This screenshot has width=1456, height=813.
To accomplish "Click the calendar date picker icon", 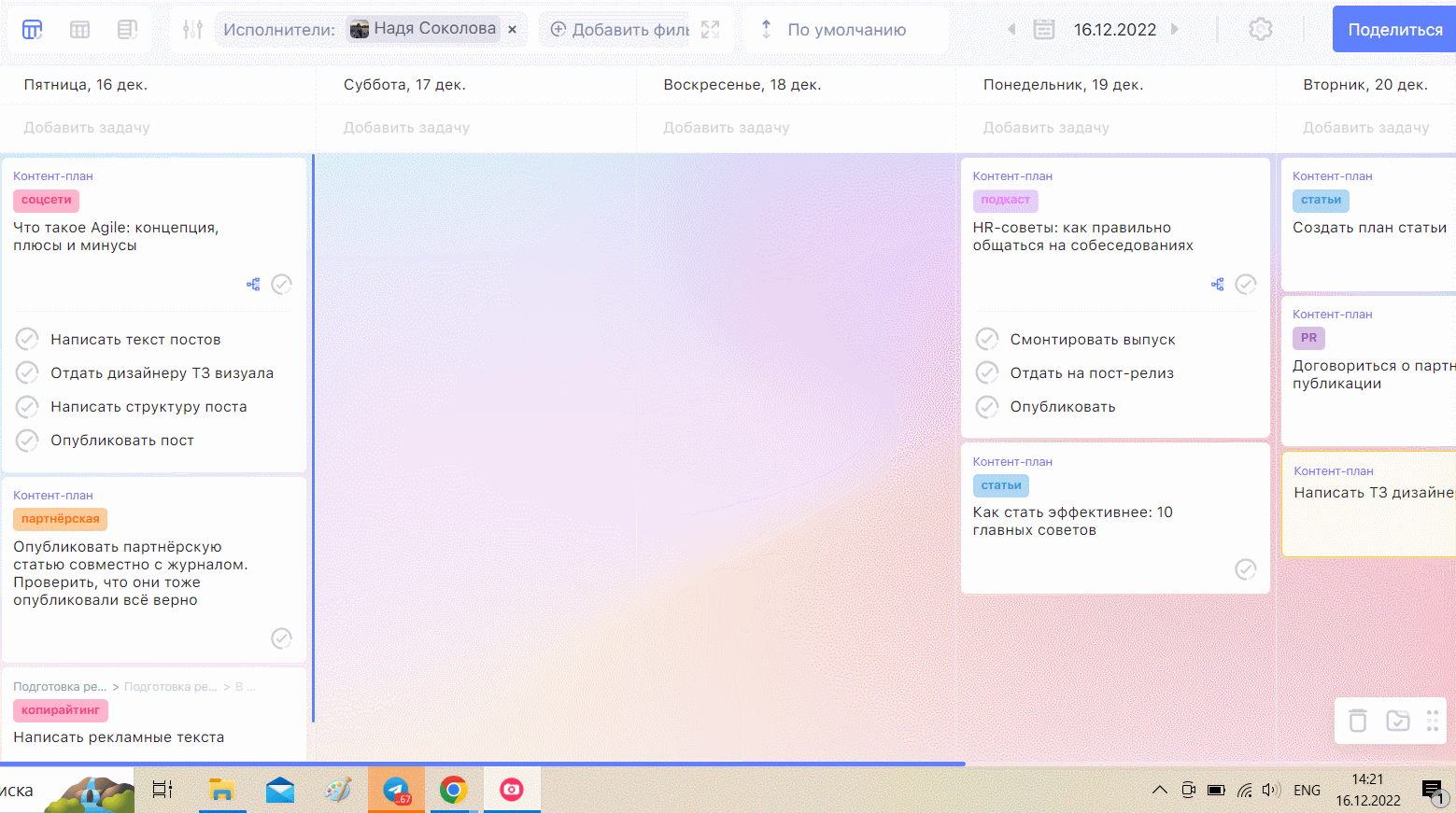I will pos(1044,30).
